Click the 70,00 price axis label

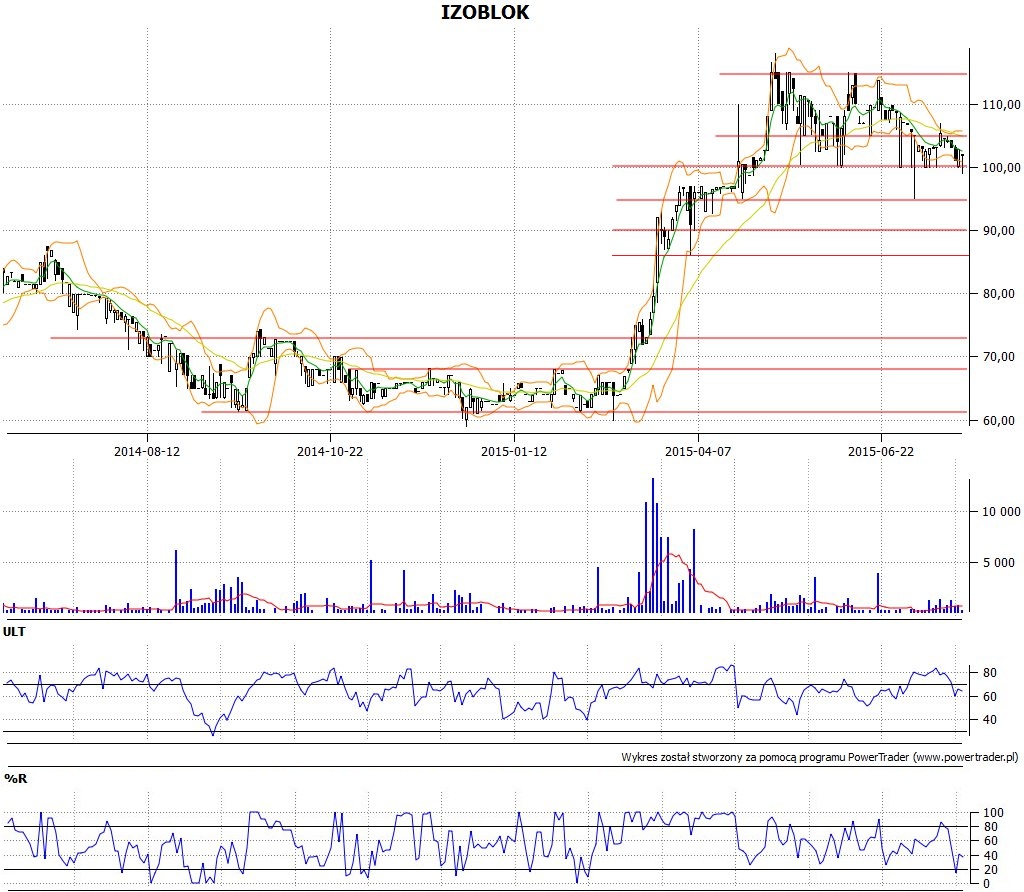(x=999, y=357)
